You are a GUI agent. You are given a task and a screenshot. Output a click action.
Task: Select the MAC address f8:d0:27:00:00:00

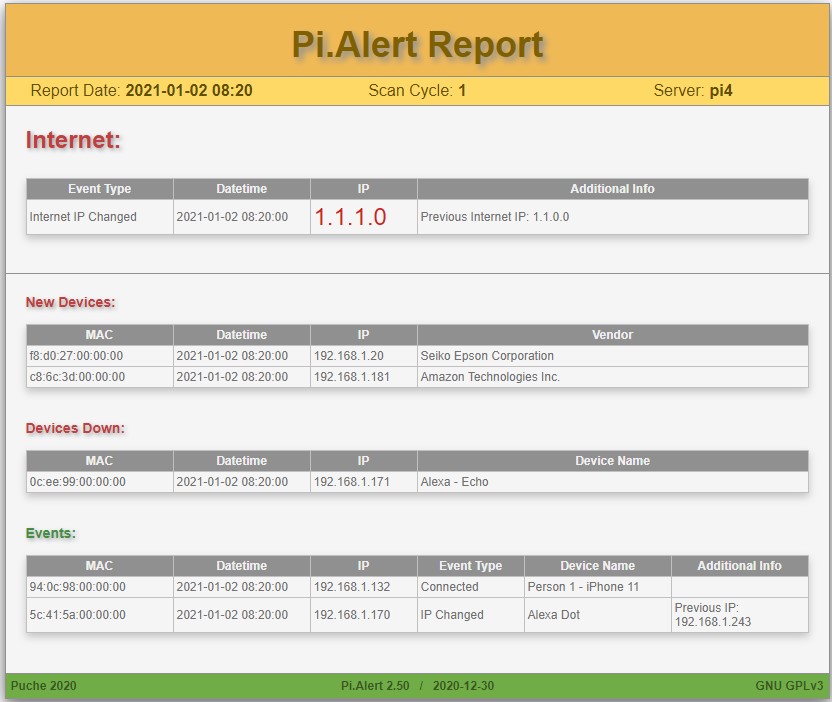pyautogui.click(x=77, y=356)
